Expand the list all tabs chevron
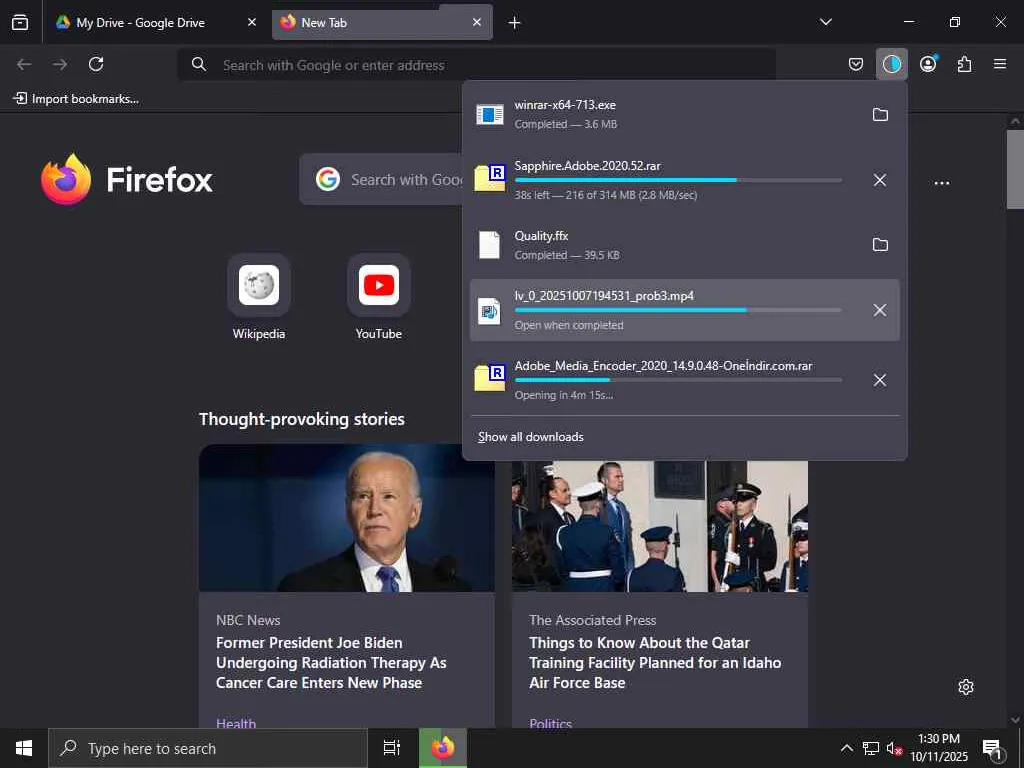1024x768 pixels. click(825, 22)
